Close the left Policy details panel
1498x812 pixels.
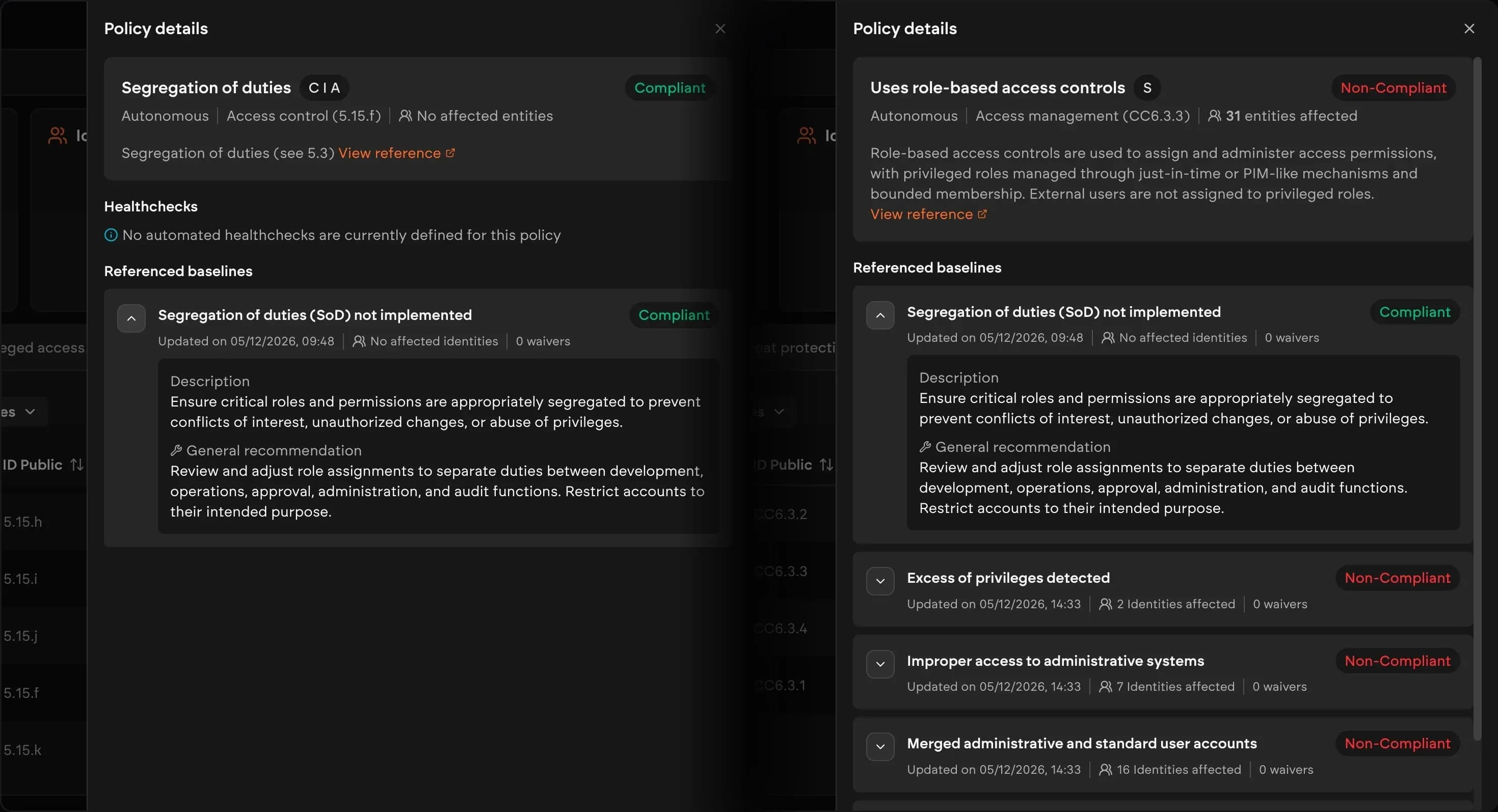click(x=720, y=29)
